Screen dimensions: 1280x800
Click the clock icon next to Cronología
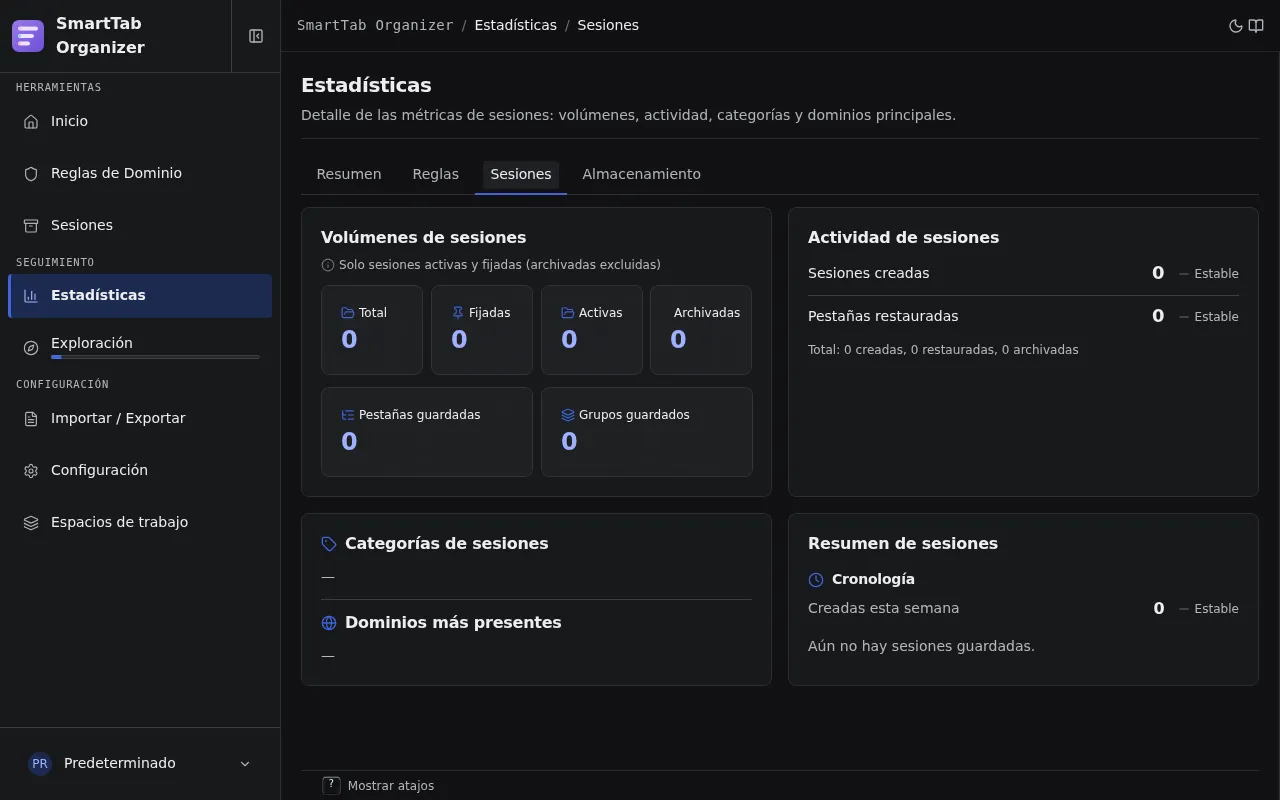[816, 580]
